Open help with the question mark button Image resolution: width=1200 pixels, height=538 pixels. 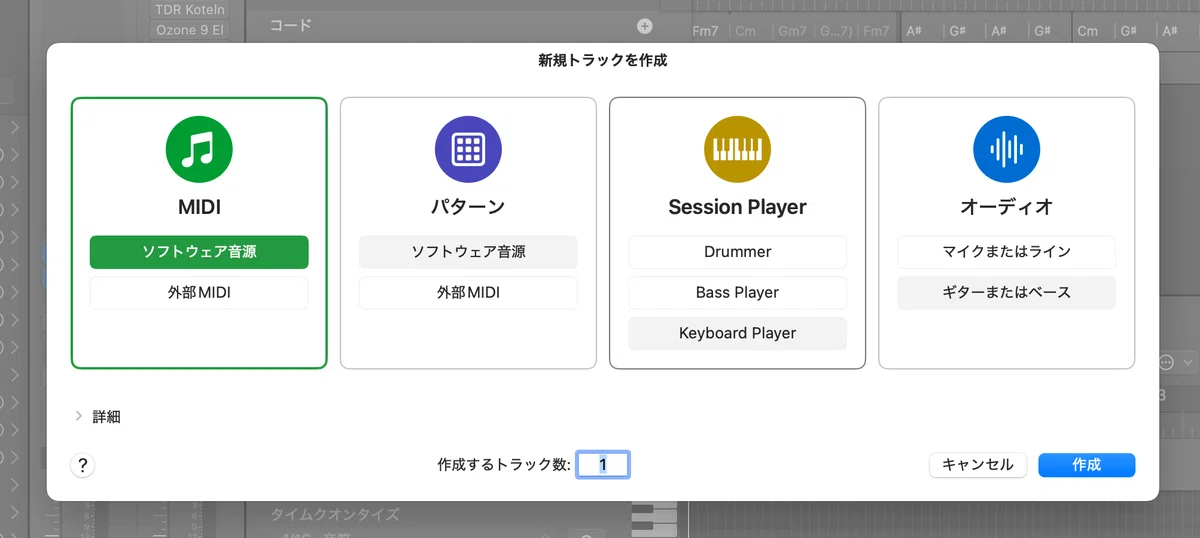click(83, 465)
